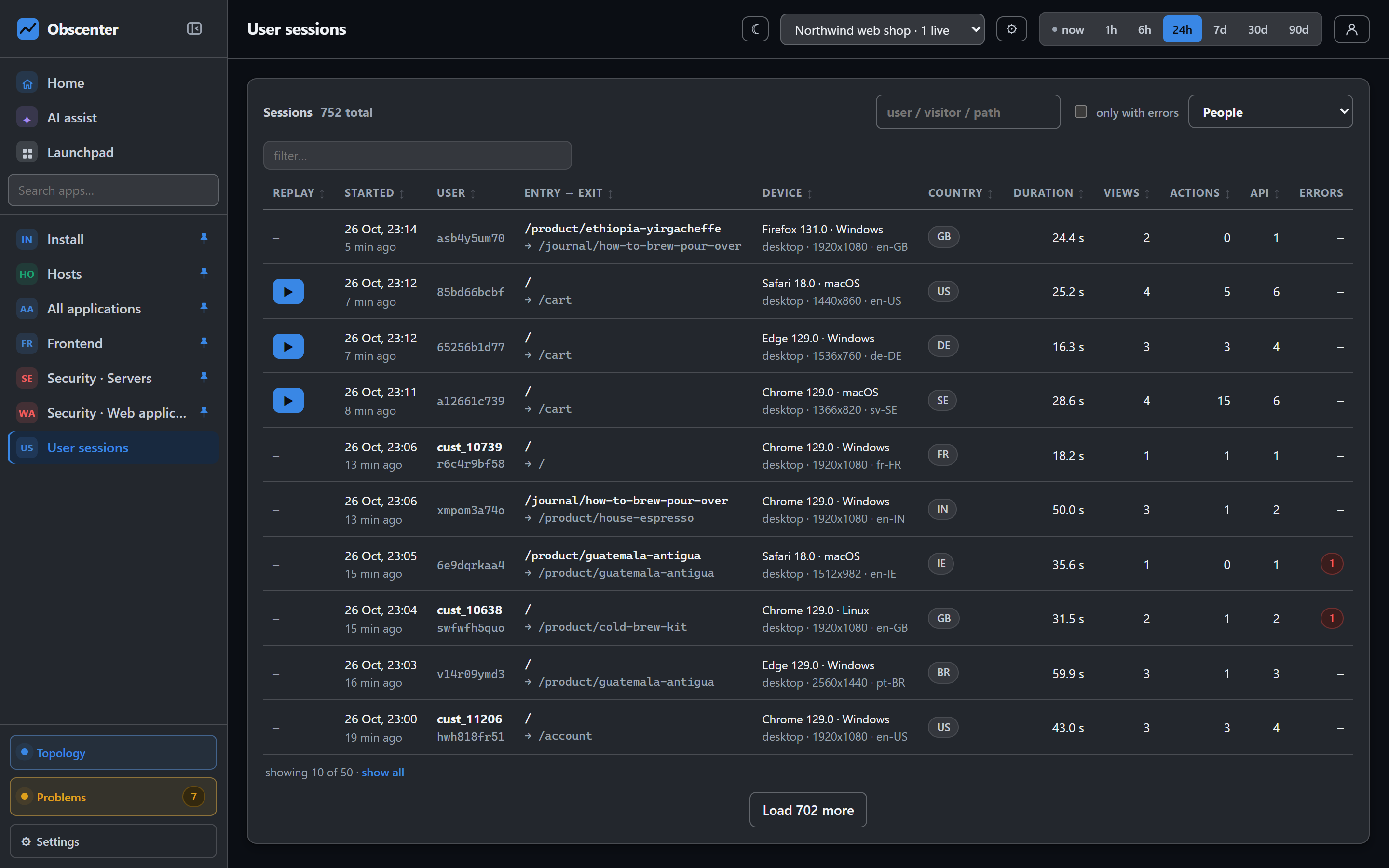
Task: Sort by Views column
Action: 1126,193
